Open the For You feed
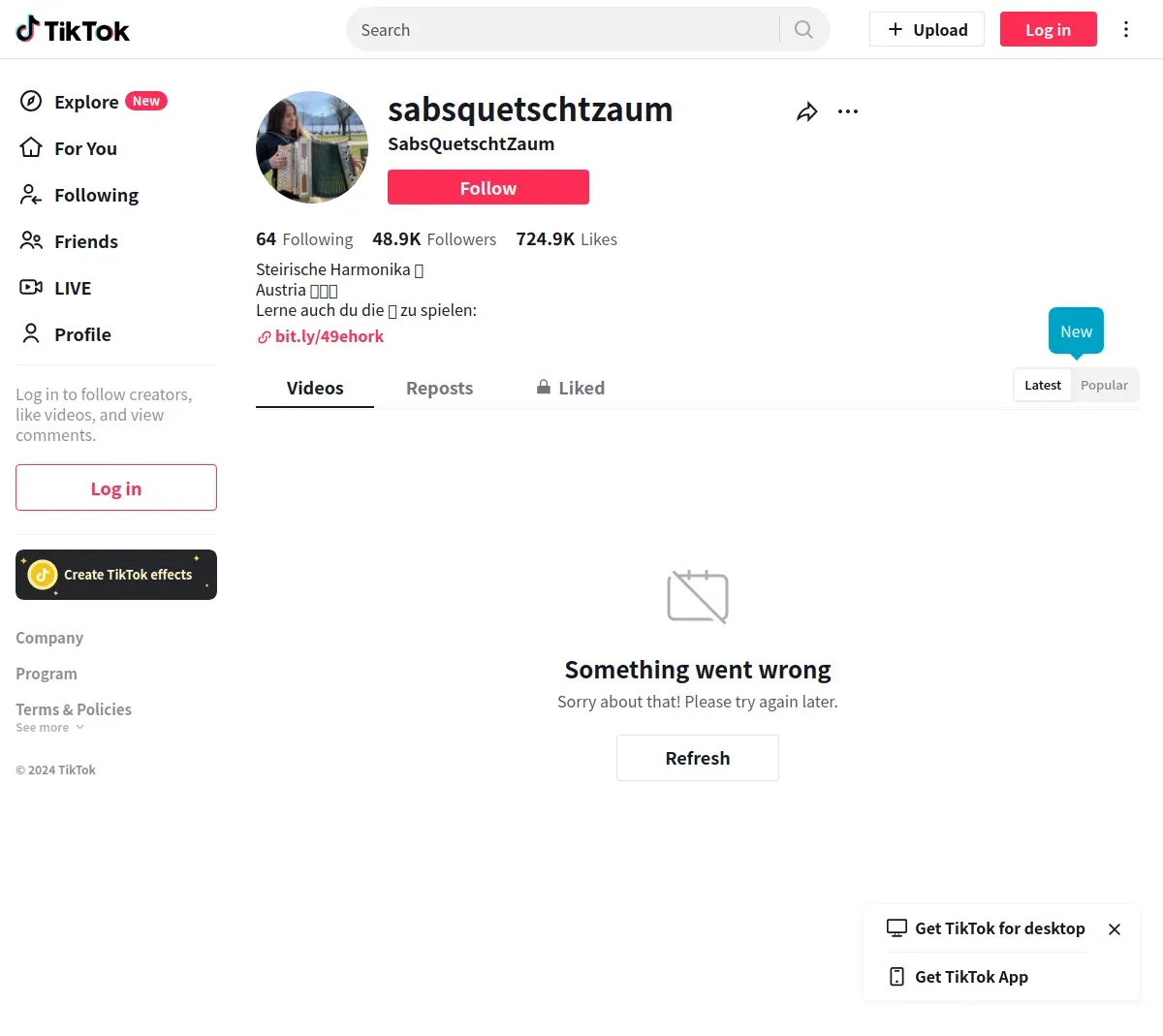This screenshot has height=1036, width=1163. 85,148
